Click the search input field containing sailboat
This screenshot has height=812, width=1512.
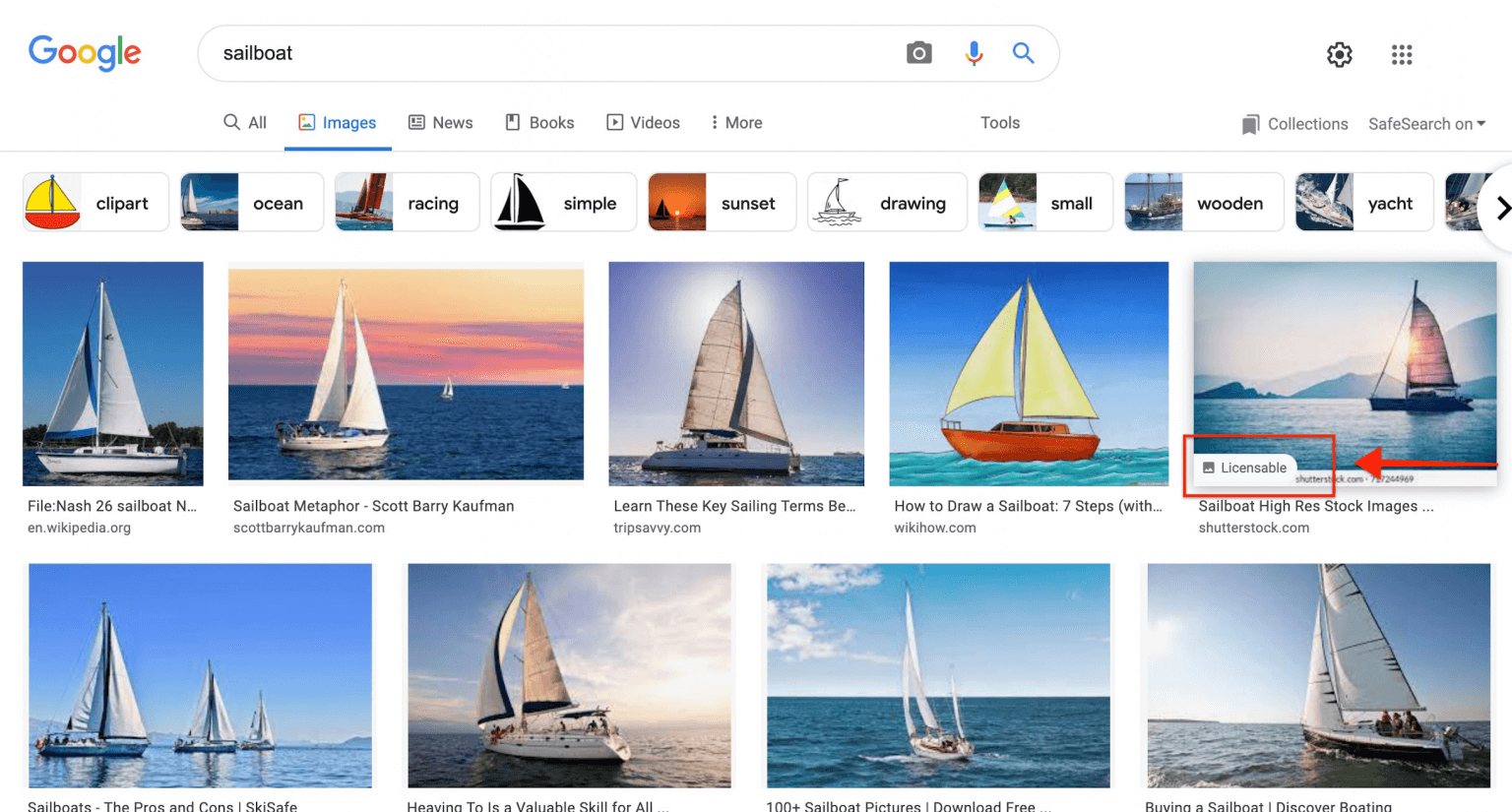(x=492, y=53)
